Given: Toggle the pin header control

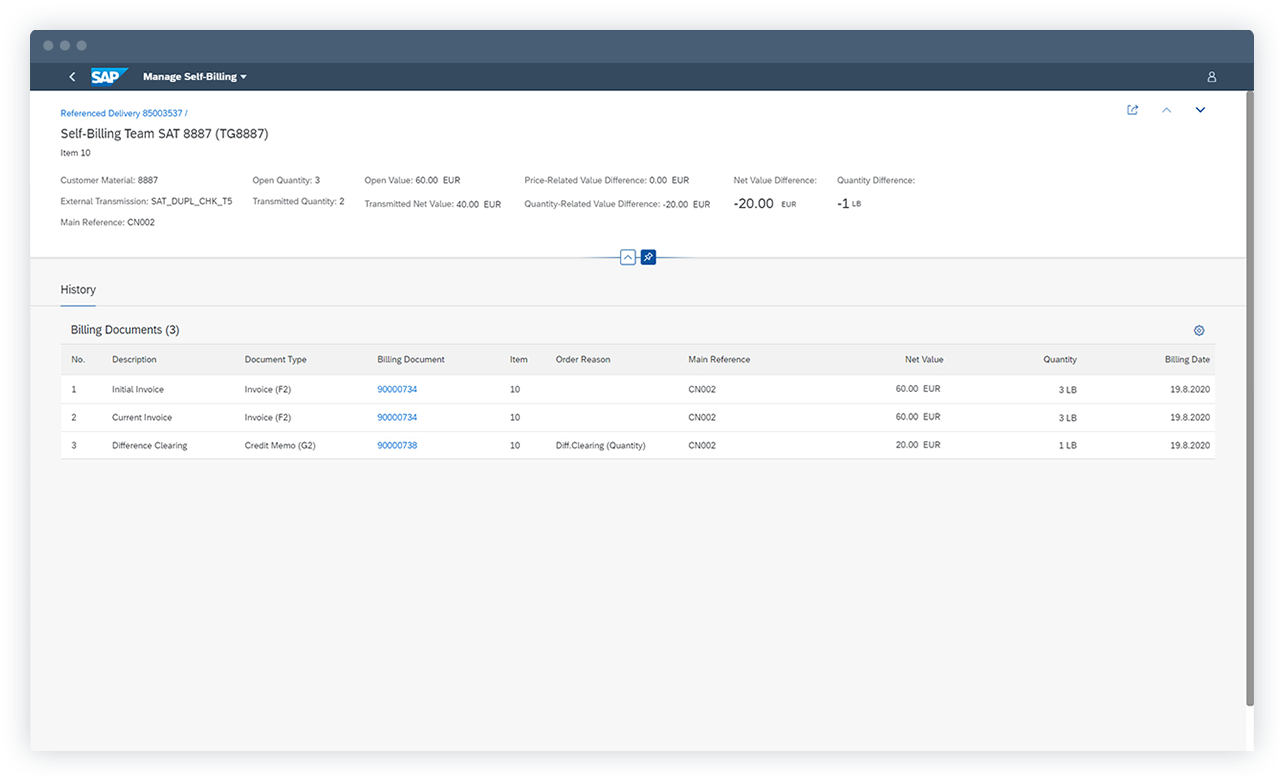Looking at the screenshot, I should click(x=648, y=257).
